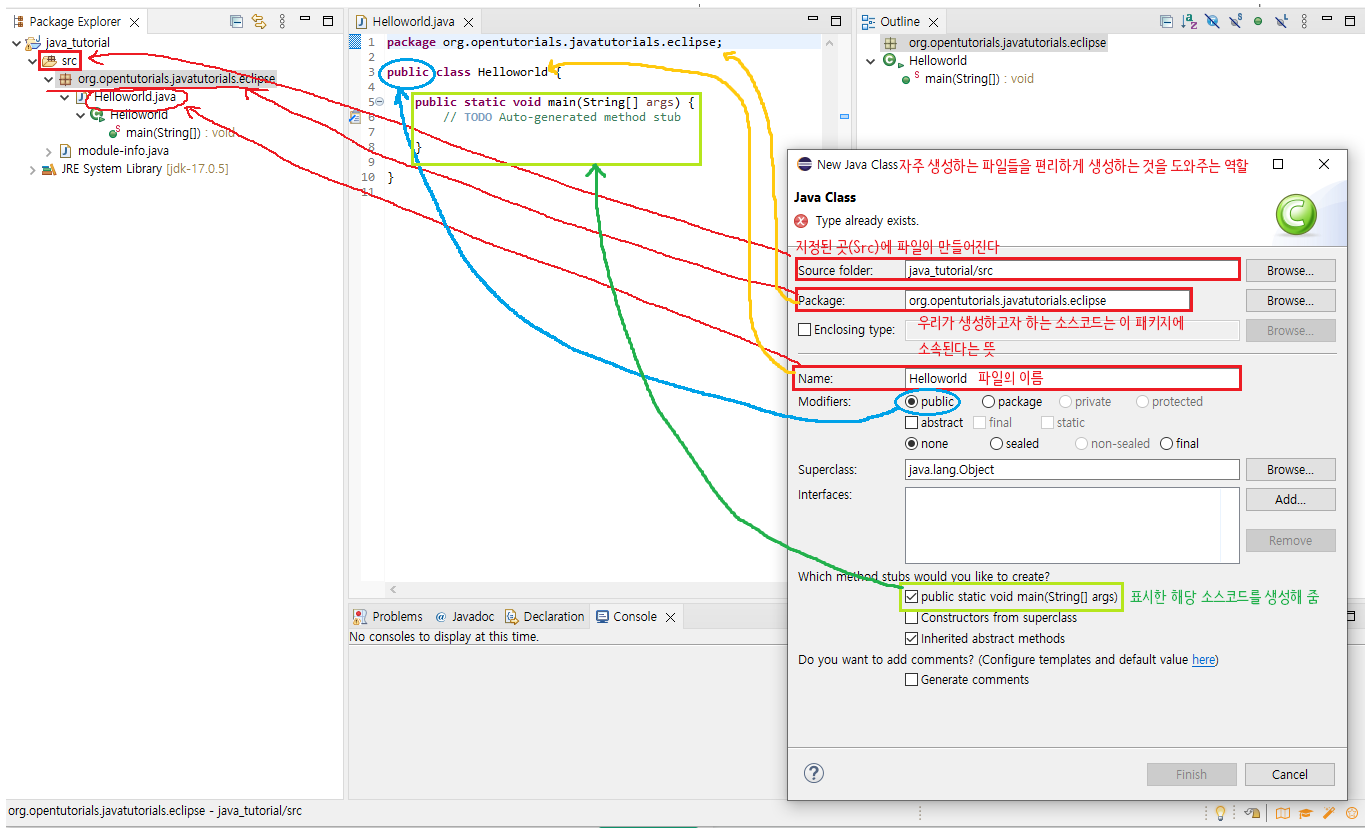
Task: Activate the Outline view tab
Action: pos(892,22)
